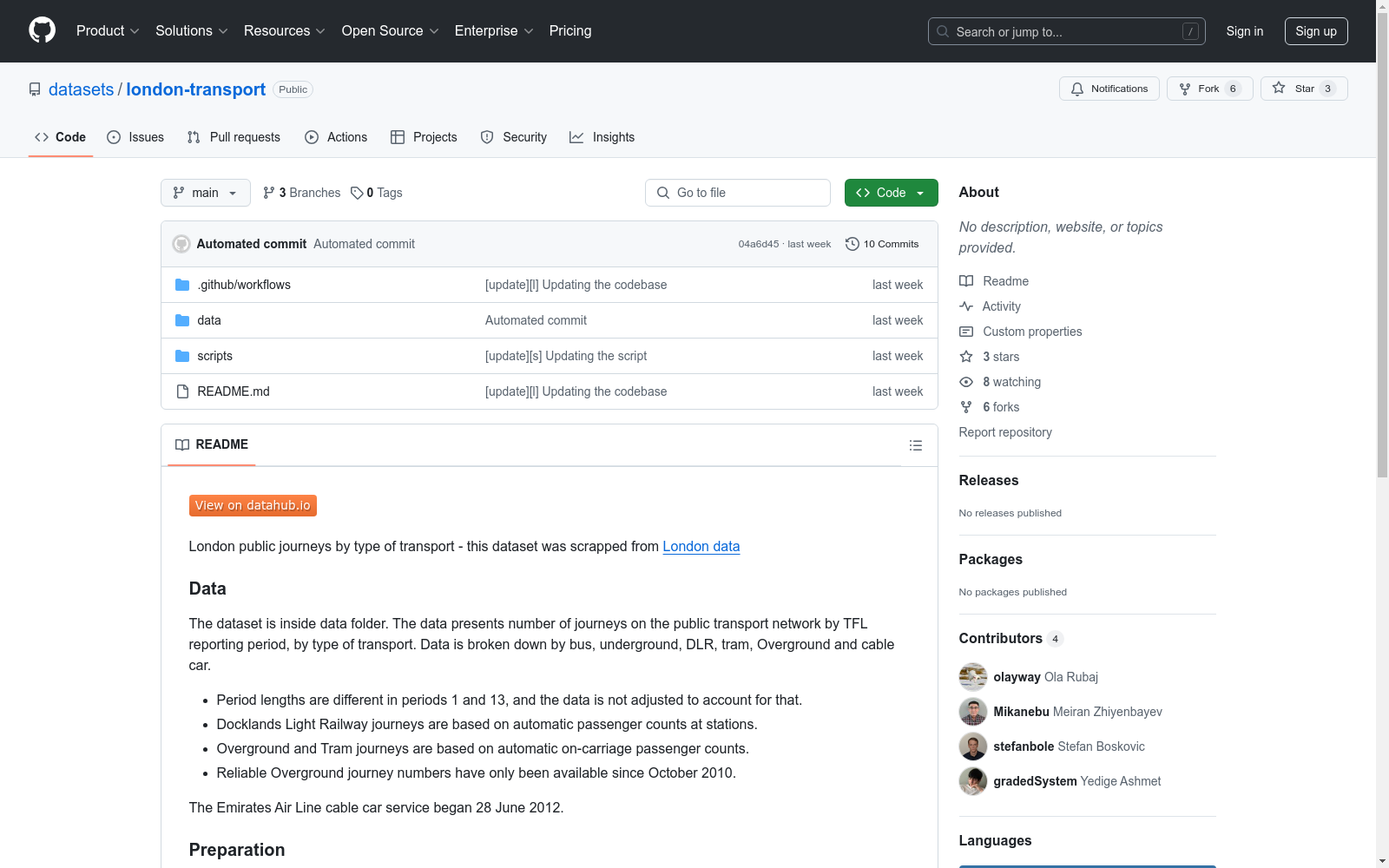This screenshot has width=1389, height=868.
Task: Click the book icon on README tab
Action: coord(182,444)
